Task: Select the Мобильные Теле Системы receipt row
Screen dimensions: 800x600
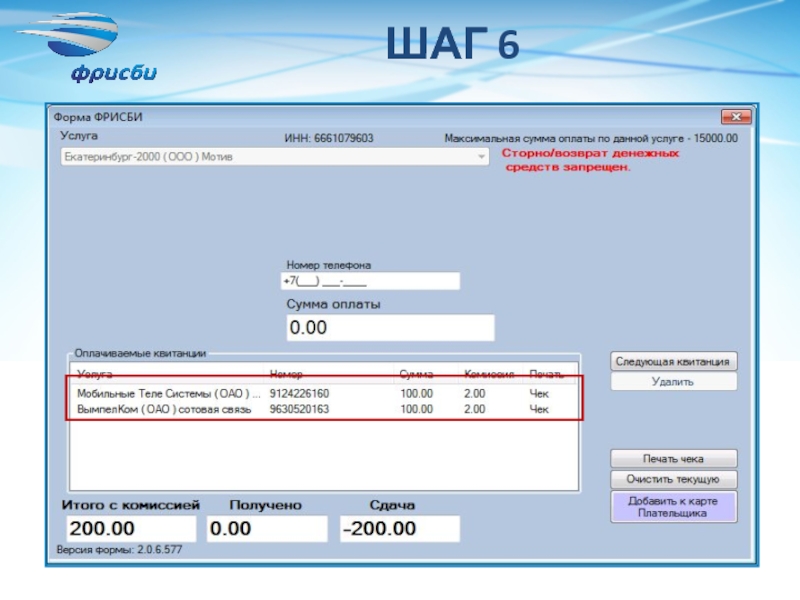Action: [324, 393]
